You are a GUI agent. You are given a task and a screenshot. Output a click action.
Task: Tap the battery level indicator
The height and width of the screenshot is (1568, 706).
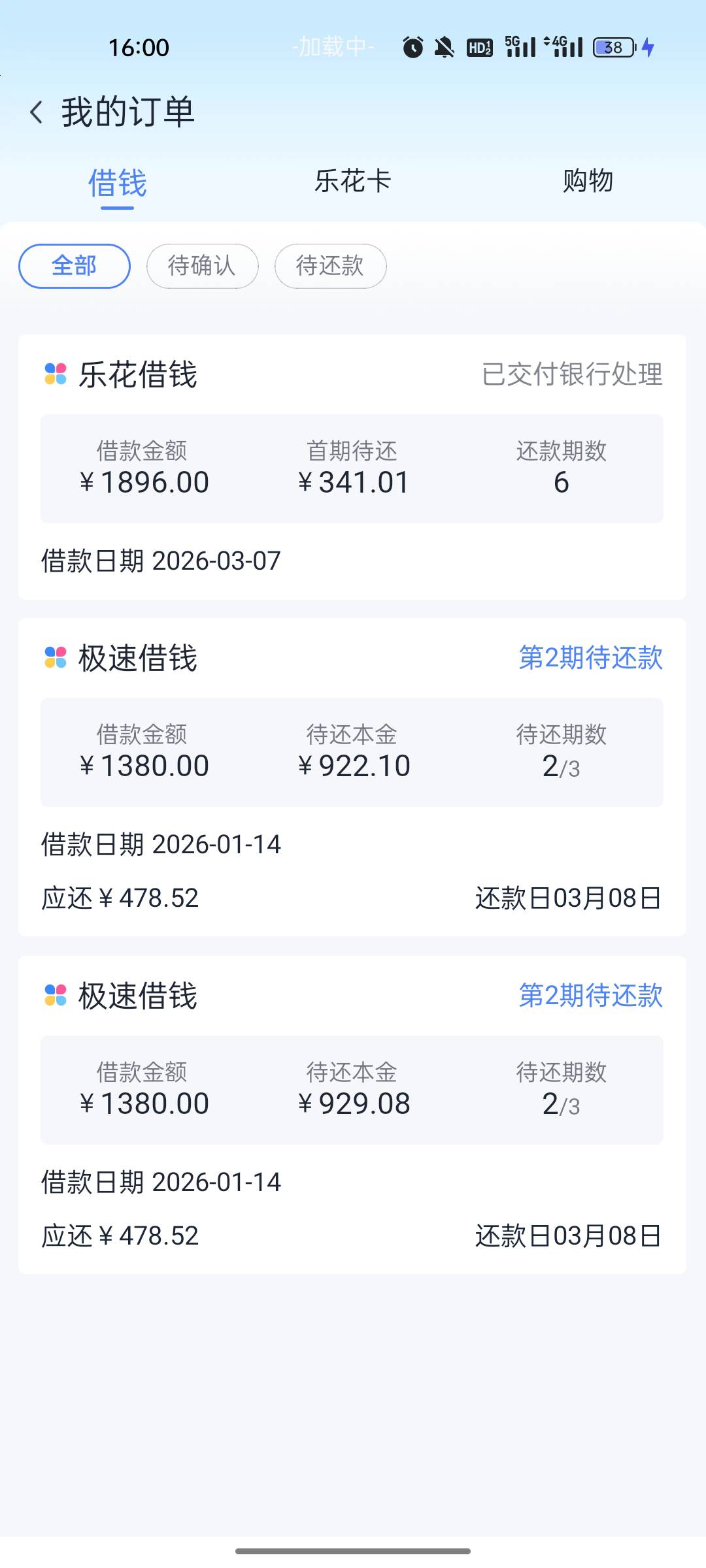point(614,47)
